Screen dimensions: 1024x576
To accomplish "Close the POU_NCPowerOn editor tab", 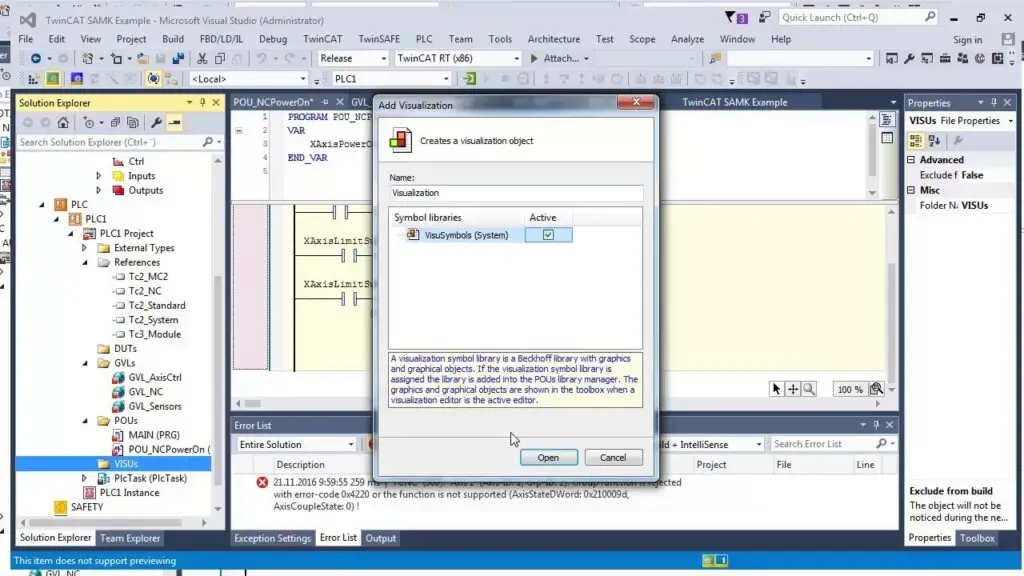I will (x=340, y=103).
